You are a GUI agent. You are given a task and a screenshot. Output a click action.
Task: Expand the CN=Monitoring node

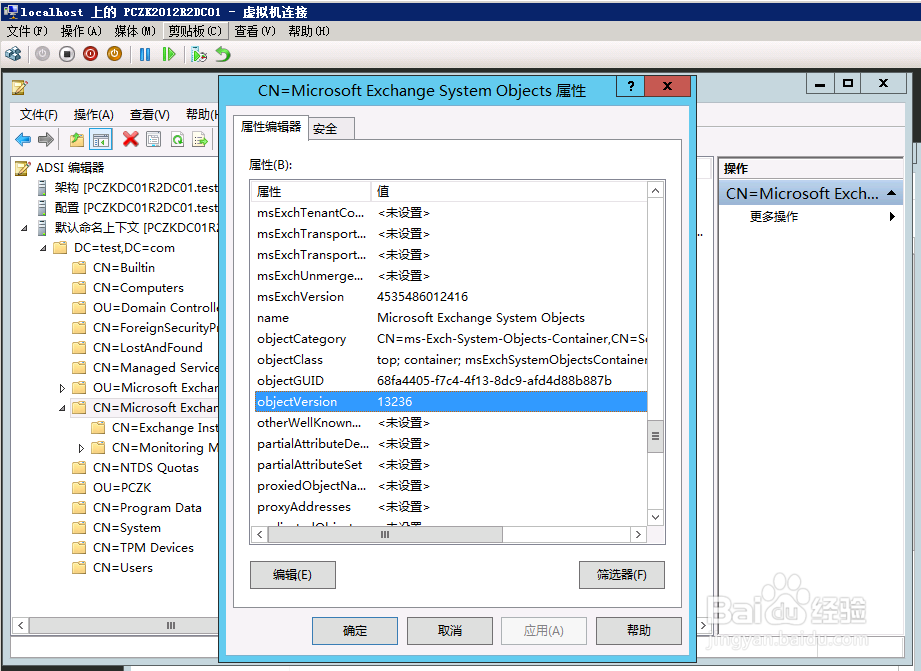tap(81, 448)
